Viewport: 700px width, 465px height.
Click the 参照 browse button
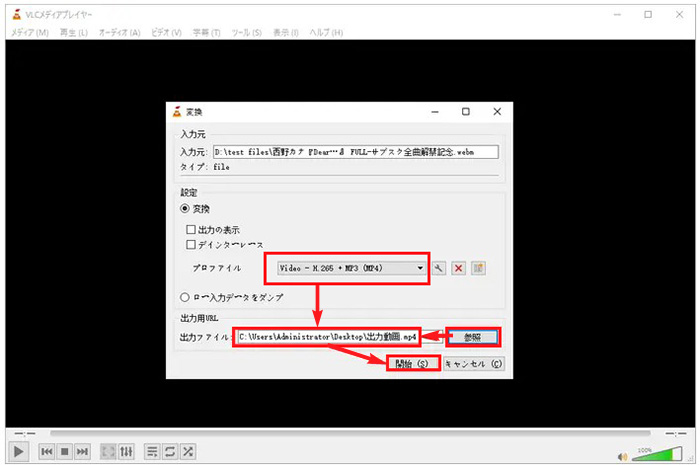(x=472, y=337)
